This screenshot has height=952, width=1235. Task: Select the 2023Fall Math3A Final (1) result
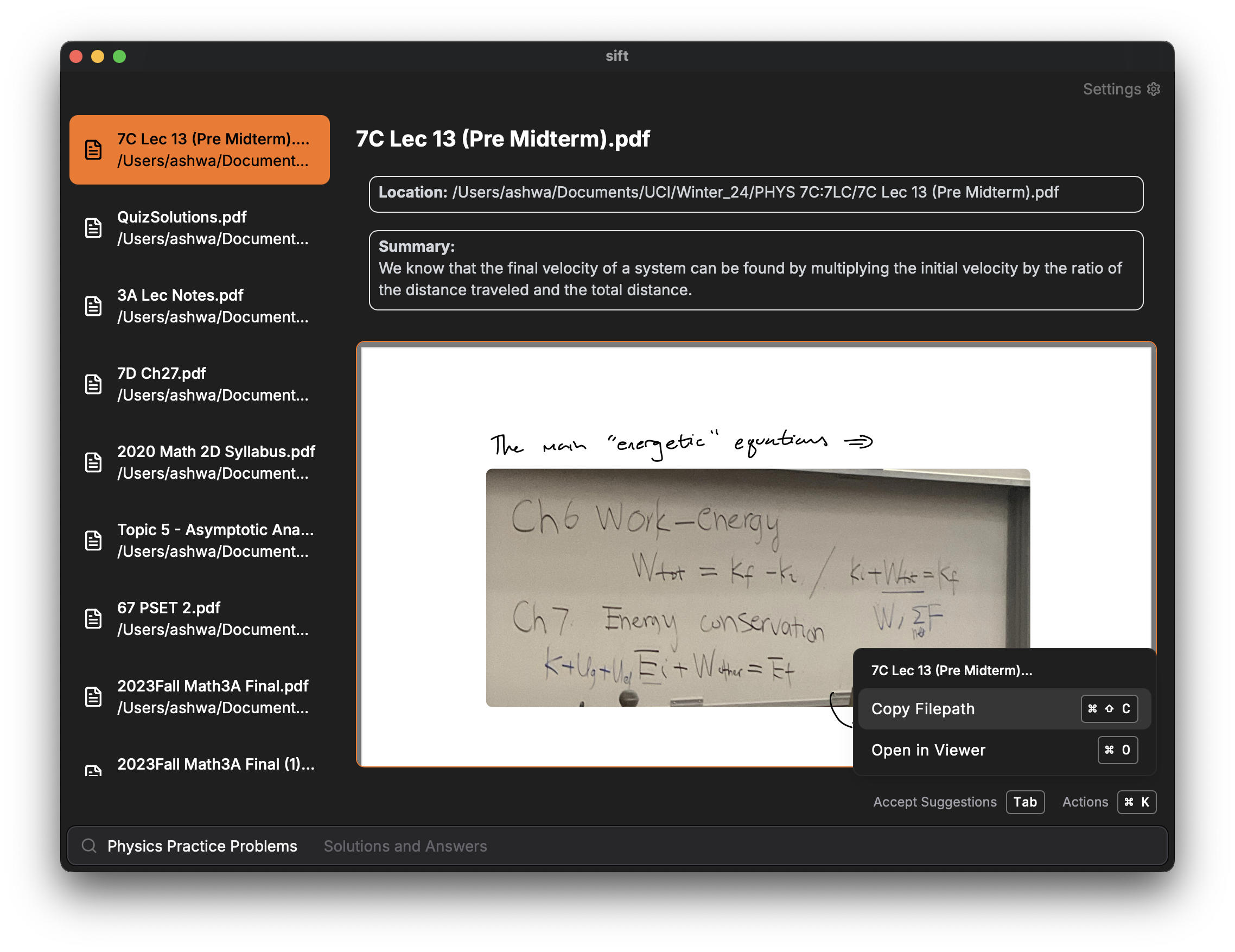(215, 764)
